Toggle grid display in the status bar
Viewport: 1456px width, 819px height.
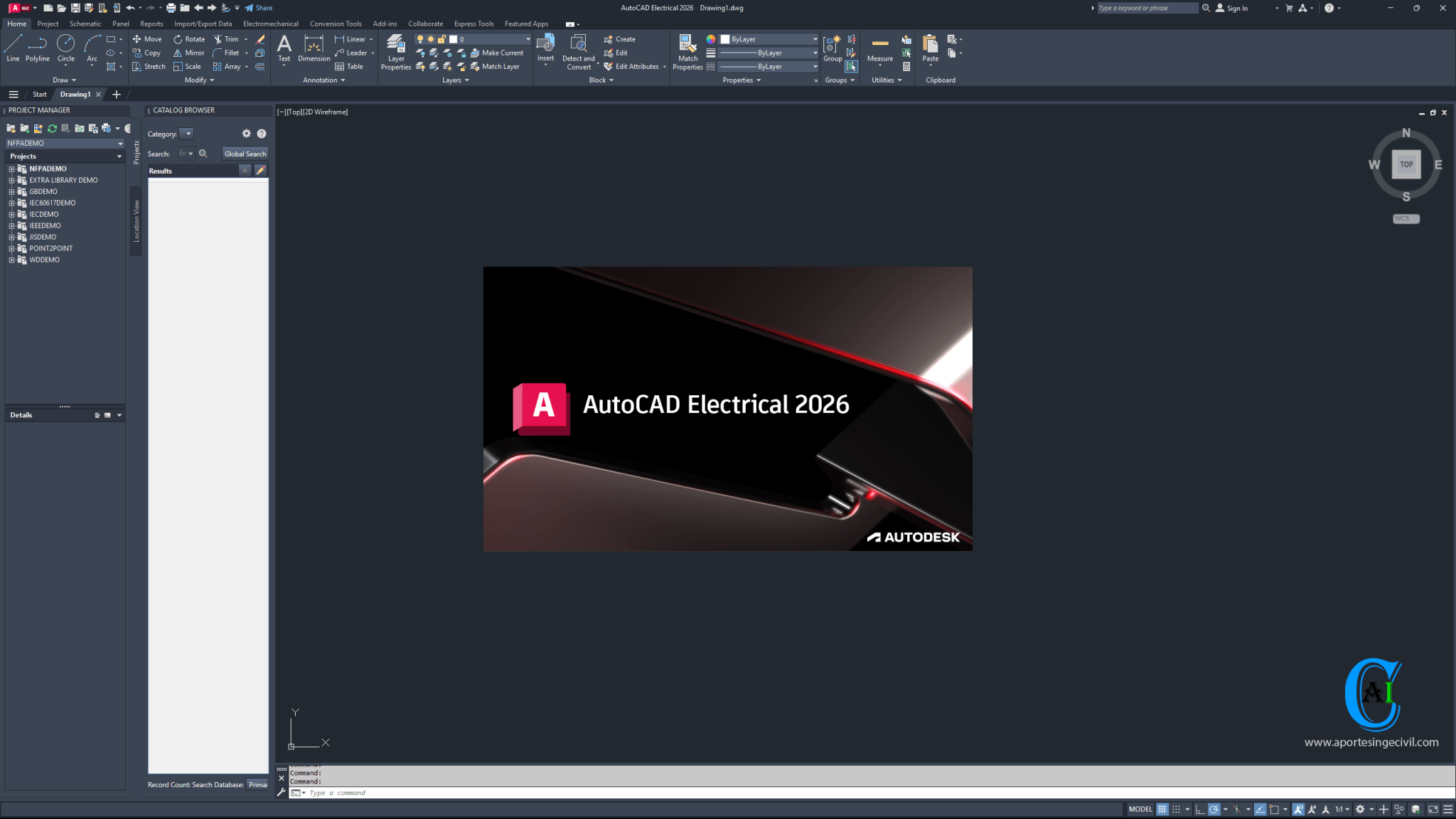pos(1163,810)
